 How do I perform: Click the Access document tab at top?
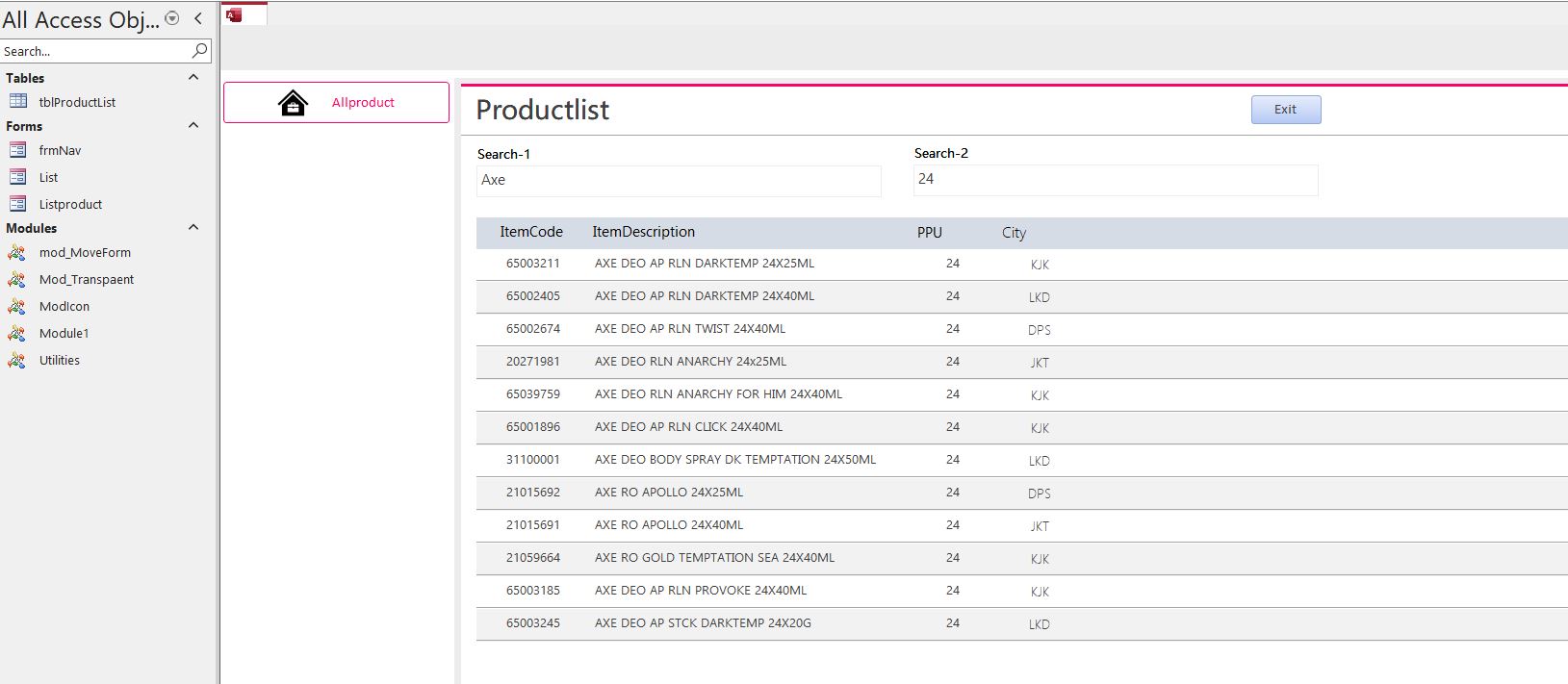pos(244,13)
